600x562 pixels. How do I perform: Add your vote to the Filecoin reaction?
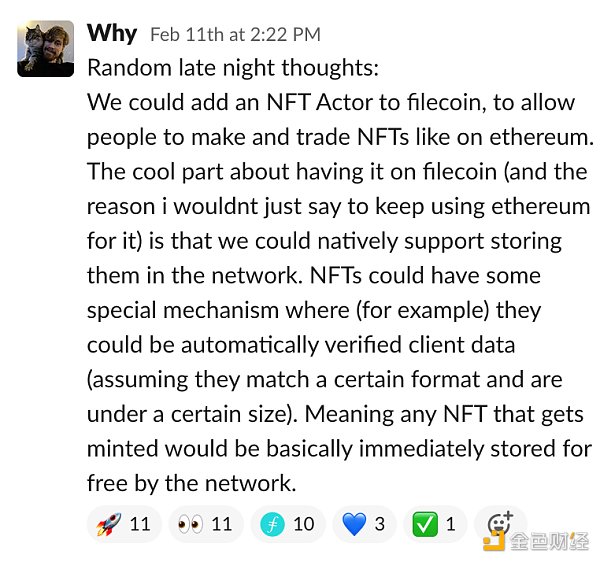[288, 524]
